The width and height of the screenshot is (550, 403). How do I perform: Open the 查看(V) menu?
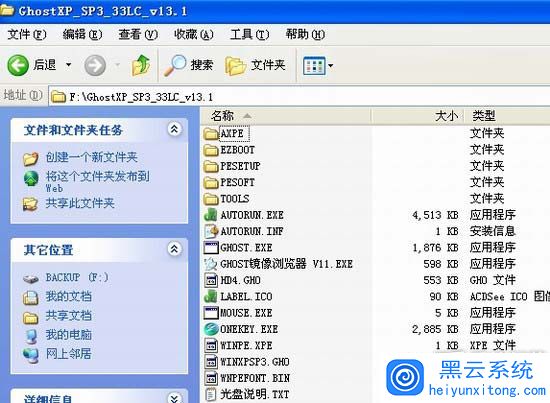[x=138, y=34]
